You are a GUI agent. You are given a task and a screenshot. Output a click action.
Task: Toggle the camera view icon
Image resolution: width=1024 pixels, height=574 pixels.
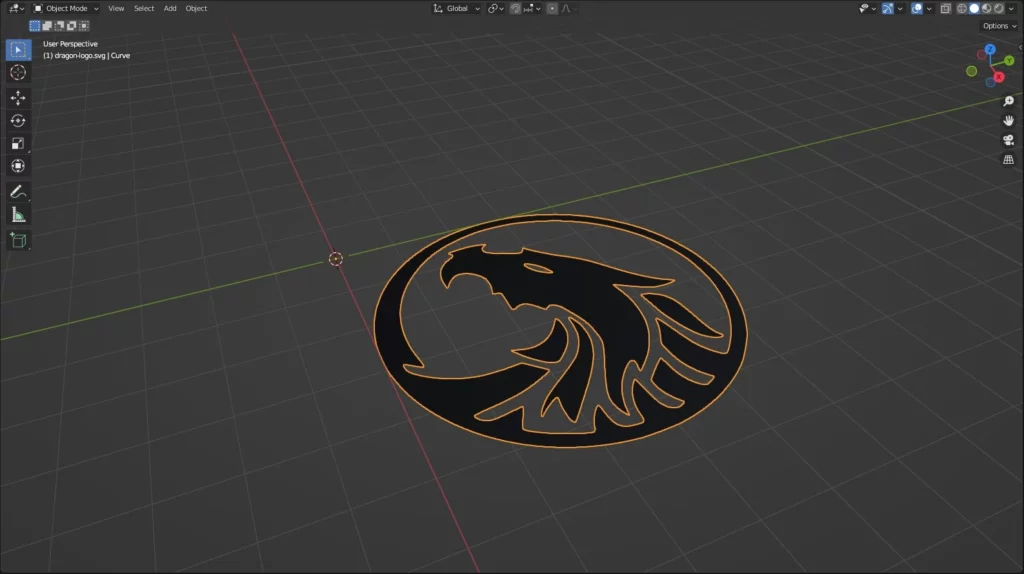(x=1008, y=140)
